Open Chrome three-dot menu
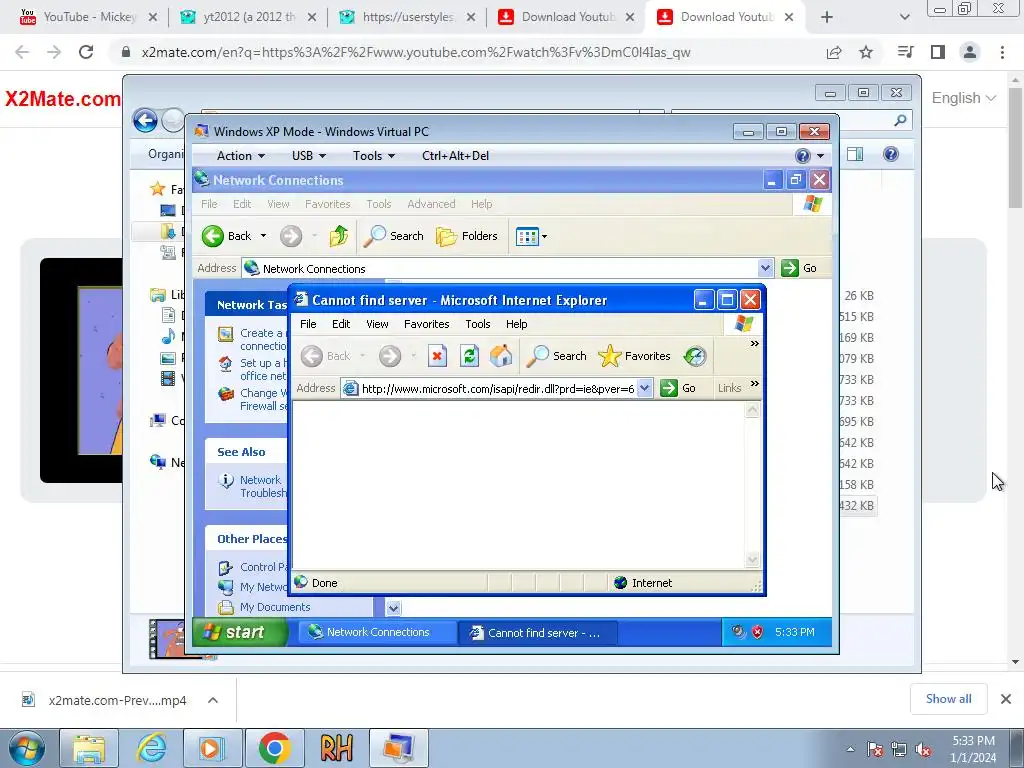This screenshot has height=768, width=1024. [x=1002, y=52]
